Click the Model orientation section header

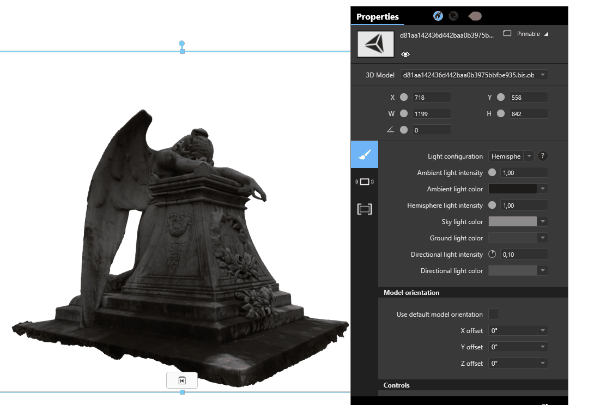473,292
